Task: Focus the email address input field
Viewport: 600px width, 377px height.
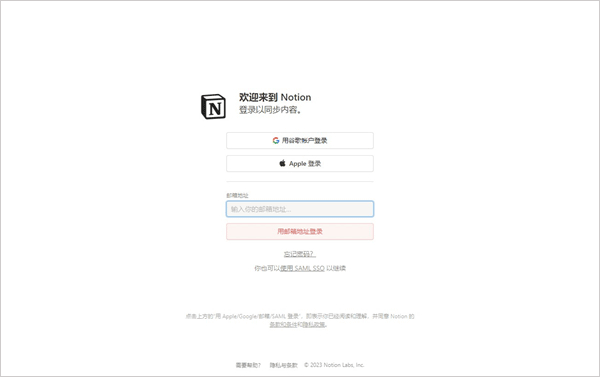Action: [x=300, y=209]
